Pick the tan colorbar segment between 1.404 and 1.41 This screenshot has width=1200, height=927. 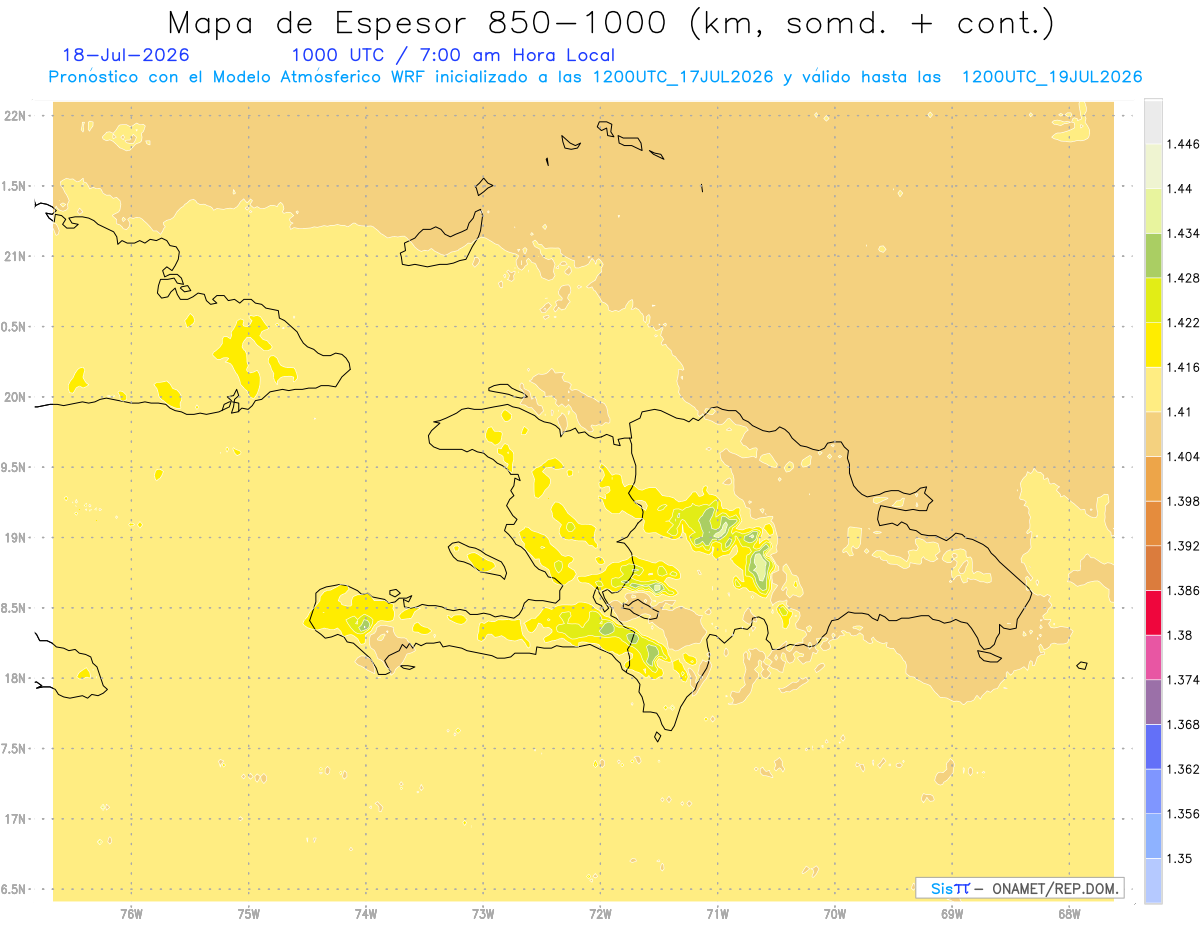click(1153, 433)
